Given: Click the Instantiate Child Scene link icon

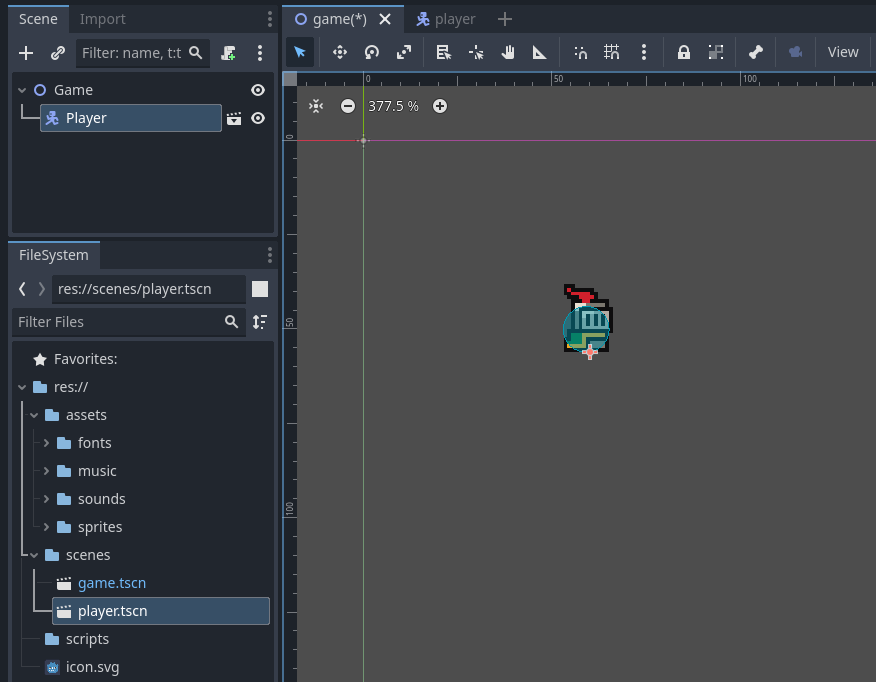Looking at the screenshot, I should (58, 53).
